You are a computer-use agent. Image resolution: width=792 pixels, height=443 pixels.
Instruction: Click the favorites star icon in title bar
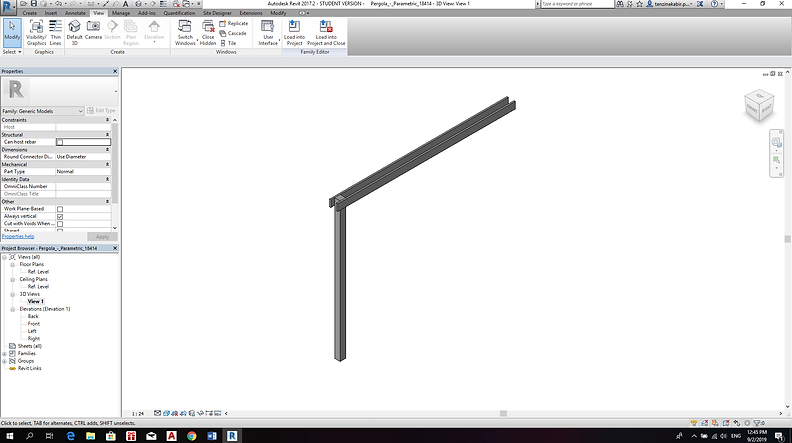[x=639, y=4]
